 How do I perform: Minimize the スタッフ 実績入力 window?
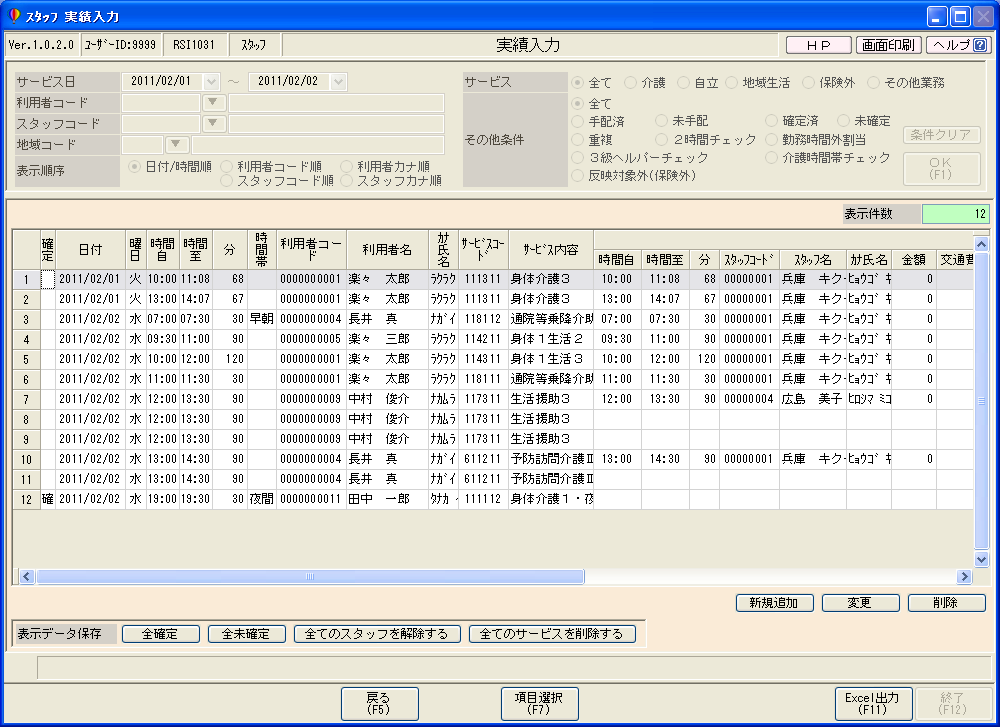pos(937,17)
